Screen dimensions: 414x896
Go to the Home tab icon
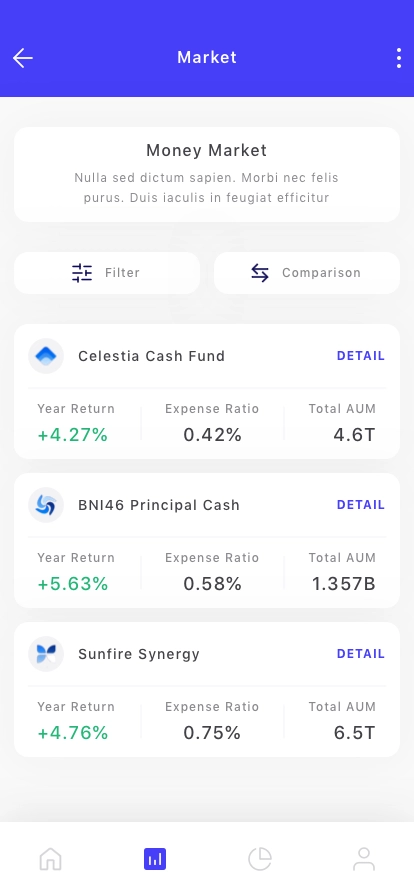click(50, 859)
